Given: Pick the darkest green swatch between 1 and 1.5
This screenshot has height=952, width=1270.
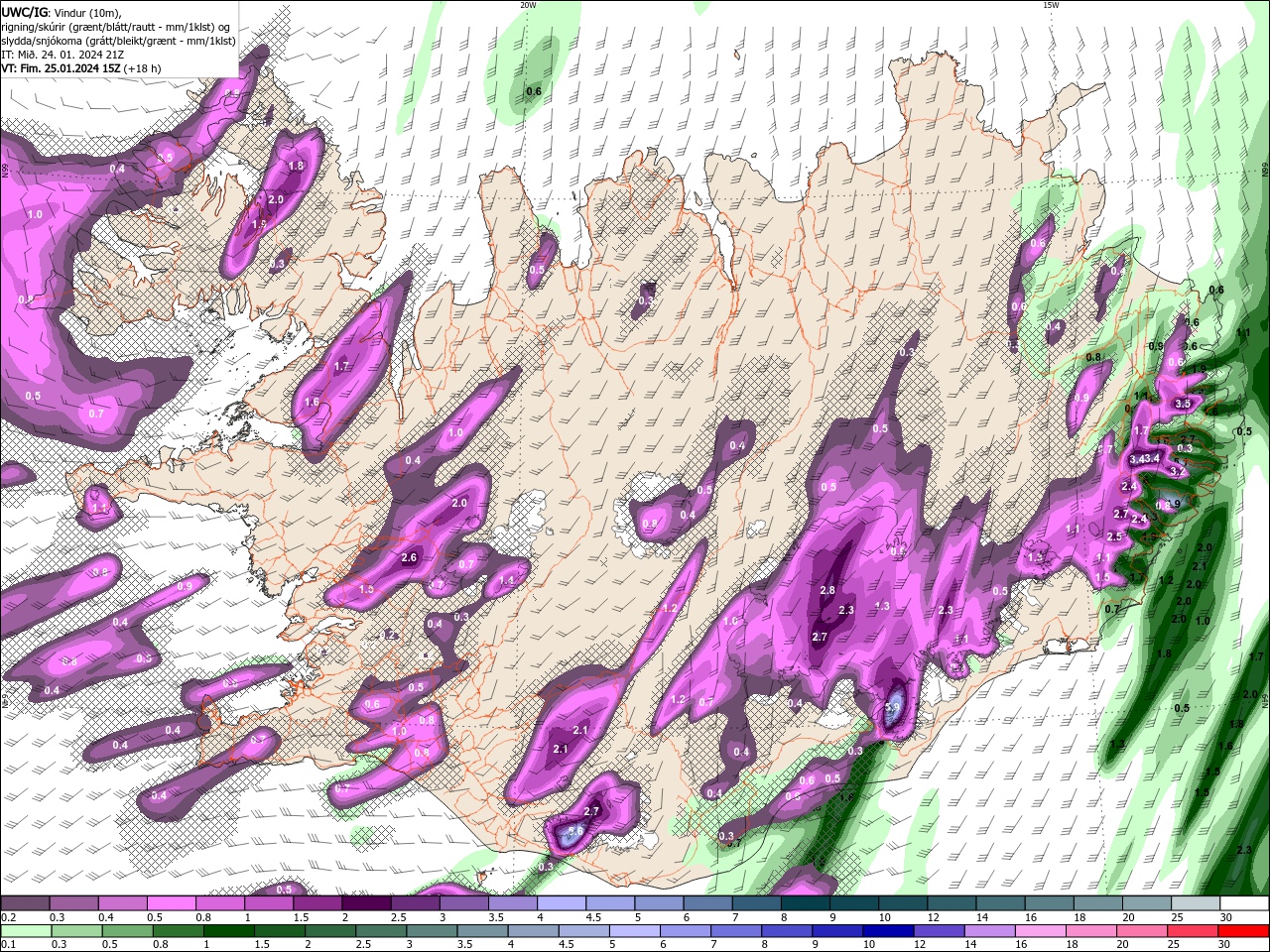Looking at the screenshot, I should (x=229, y=930).
